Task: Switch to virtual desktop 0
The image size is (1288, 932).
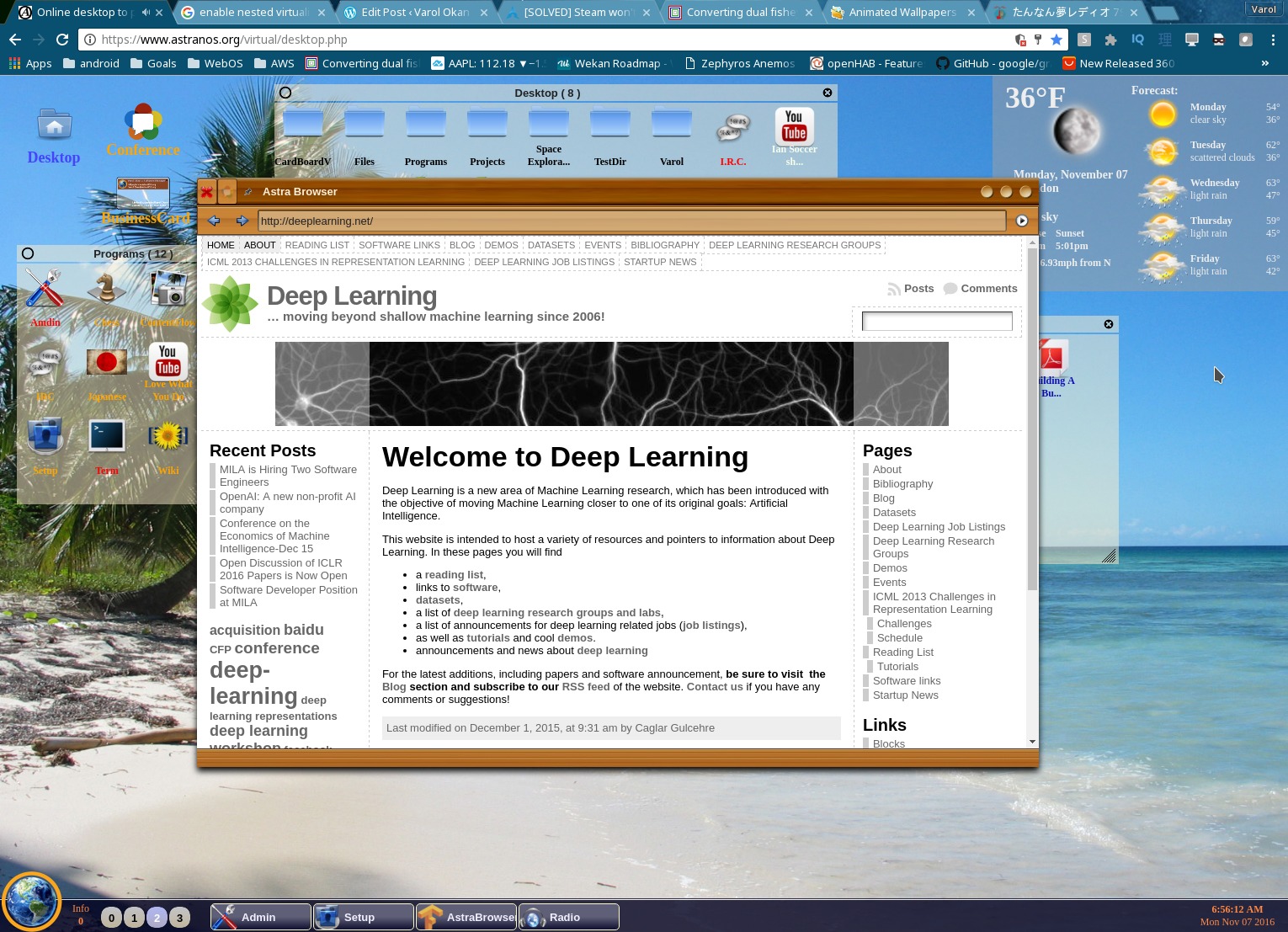Action: [111, 918]
